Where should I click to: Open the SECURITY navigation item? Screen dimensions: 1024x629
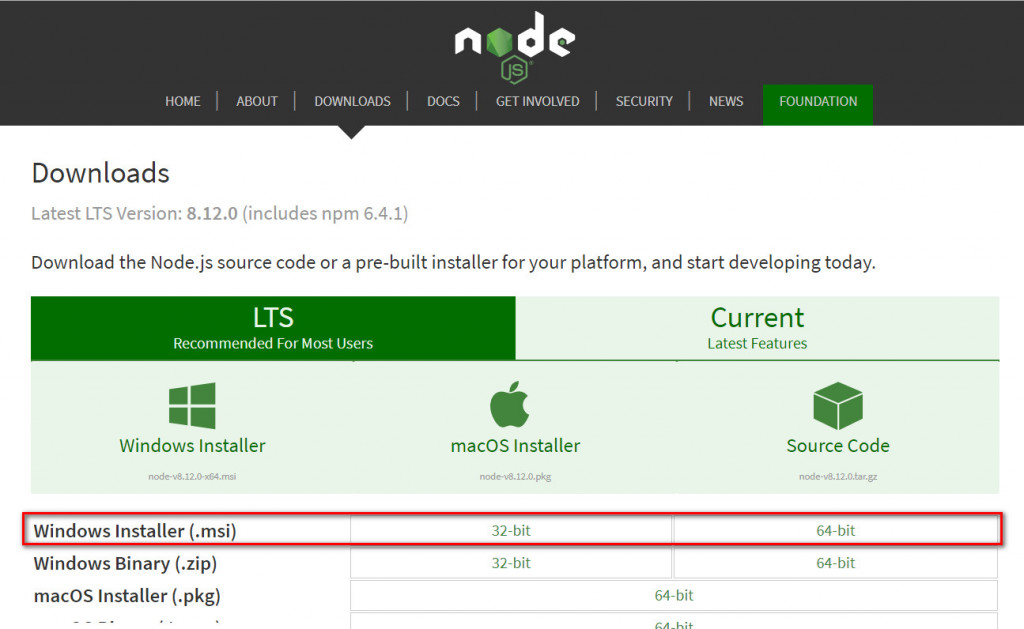(644, 101)
